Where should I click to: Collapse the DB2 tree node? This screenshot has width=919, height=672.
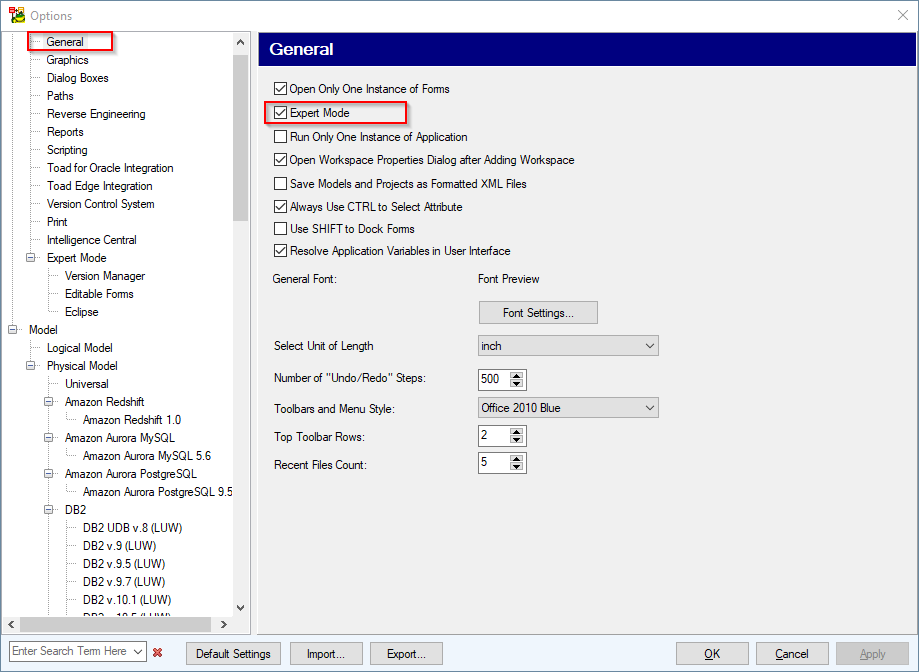tap(49, 510)
